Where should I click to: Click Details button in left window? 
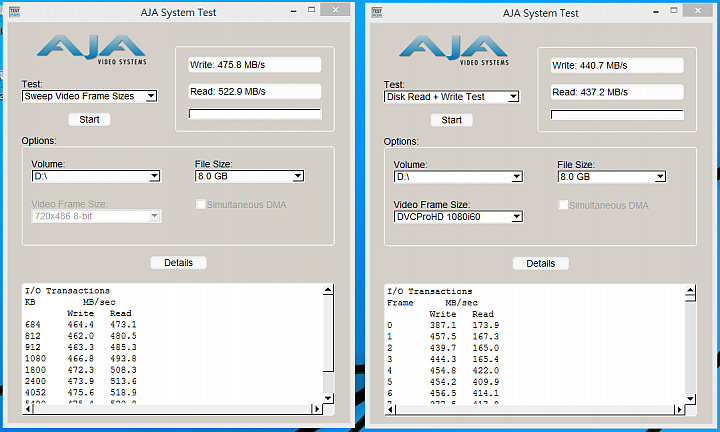pos(178,263)
